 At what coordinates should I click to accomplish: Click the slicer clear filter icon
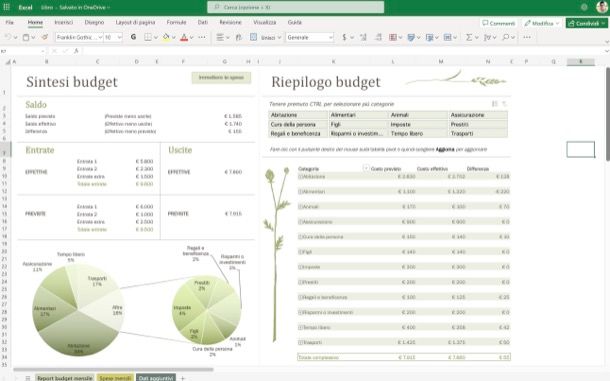[x=504, y=104]
